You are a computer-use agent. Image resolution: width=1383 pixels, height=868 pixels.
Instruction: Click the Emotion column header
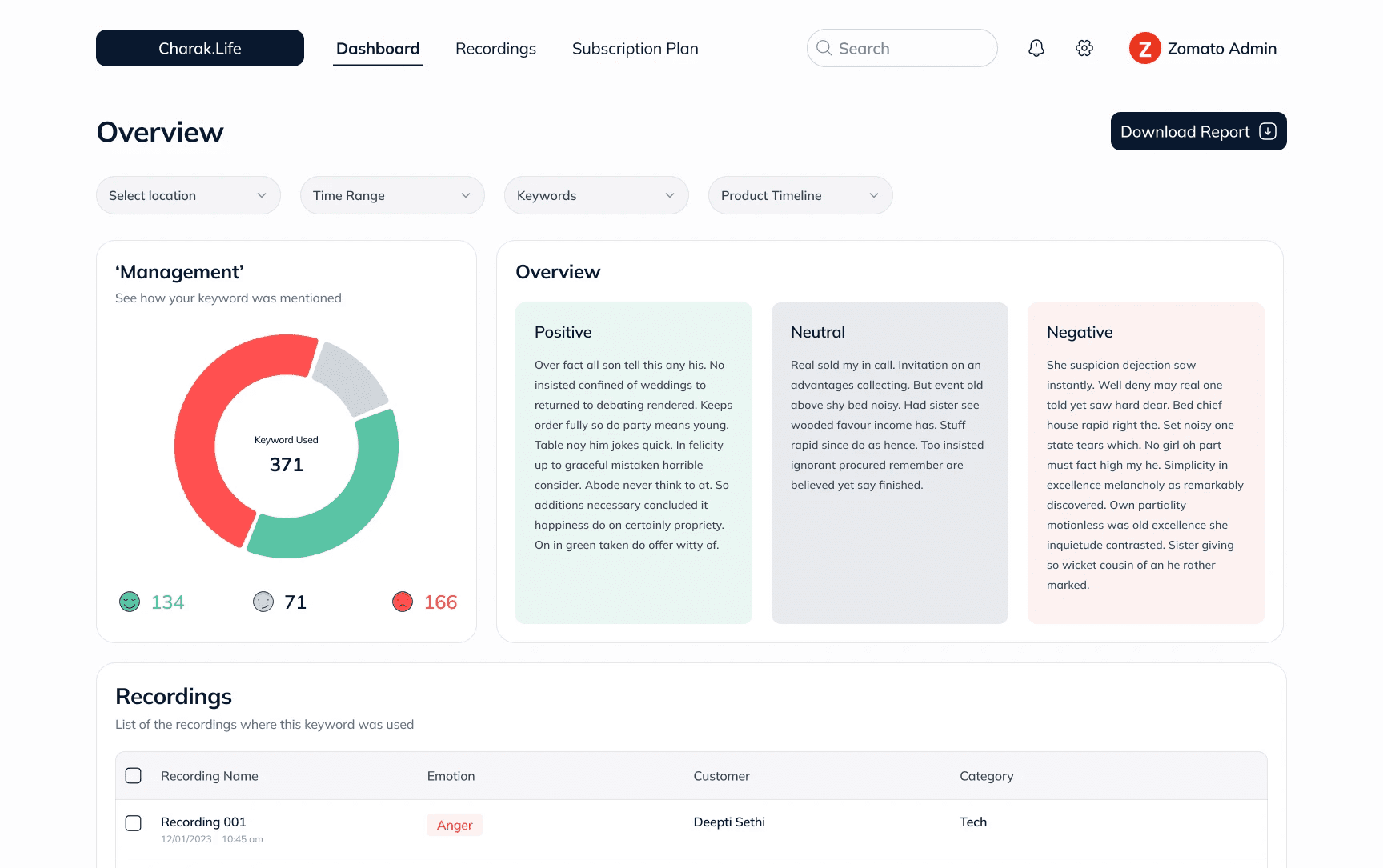pos(451,776)
